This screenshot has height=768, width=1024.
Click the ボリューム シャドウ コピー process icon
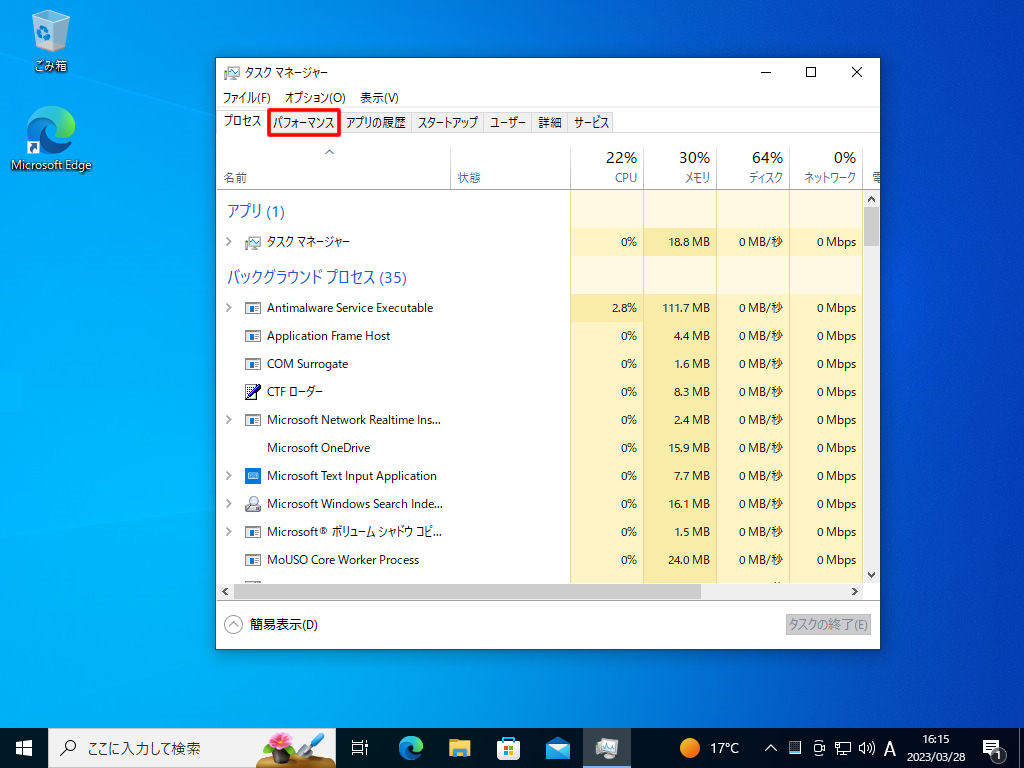coord(253,532)
